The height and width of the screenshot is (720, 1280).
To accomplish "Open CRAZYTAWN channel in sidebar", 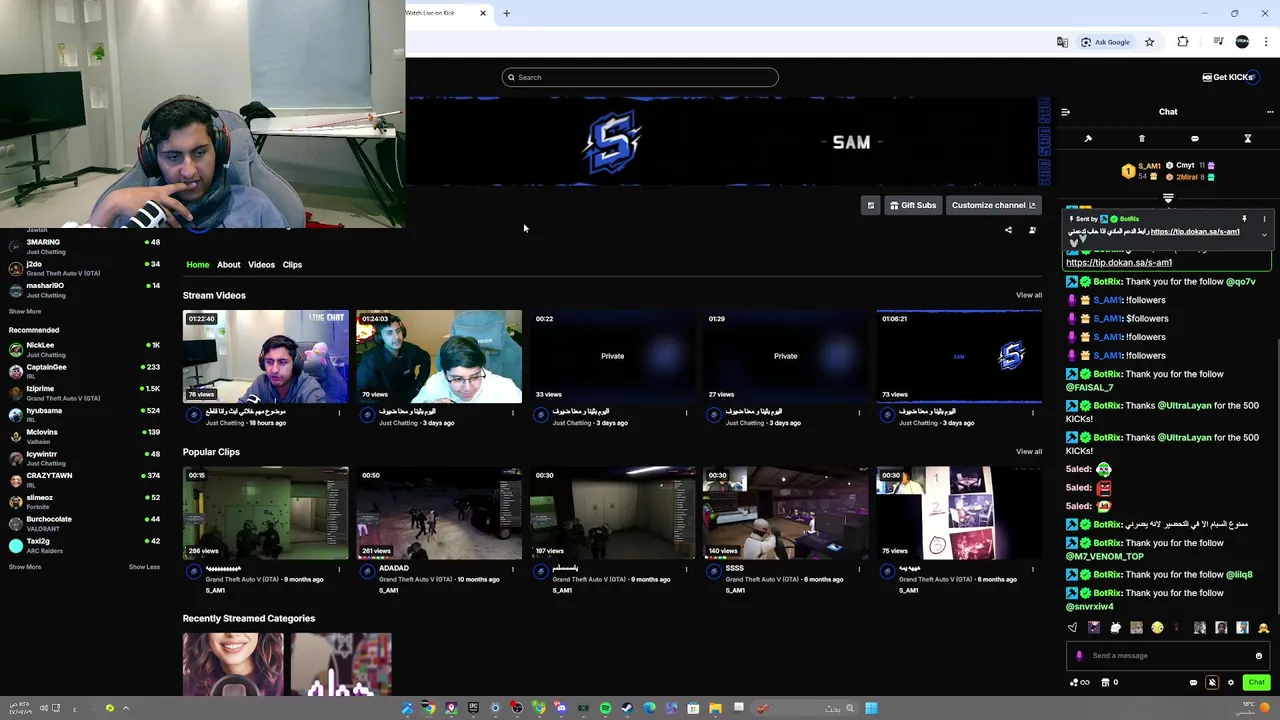I will pos(84,480).
